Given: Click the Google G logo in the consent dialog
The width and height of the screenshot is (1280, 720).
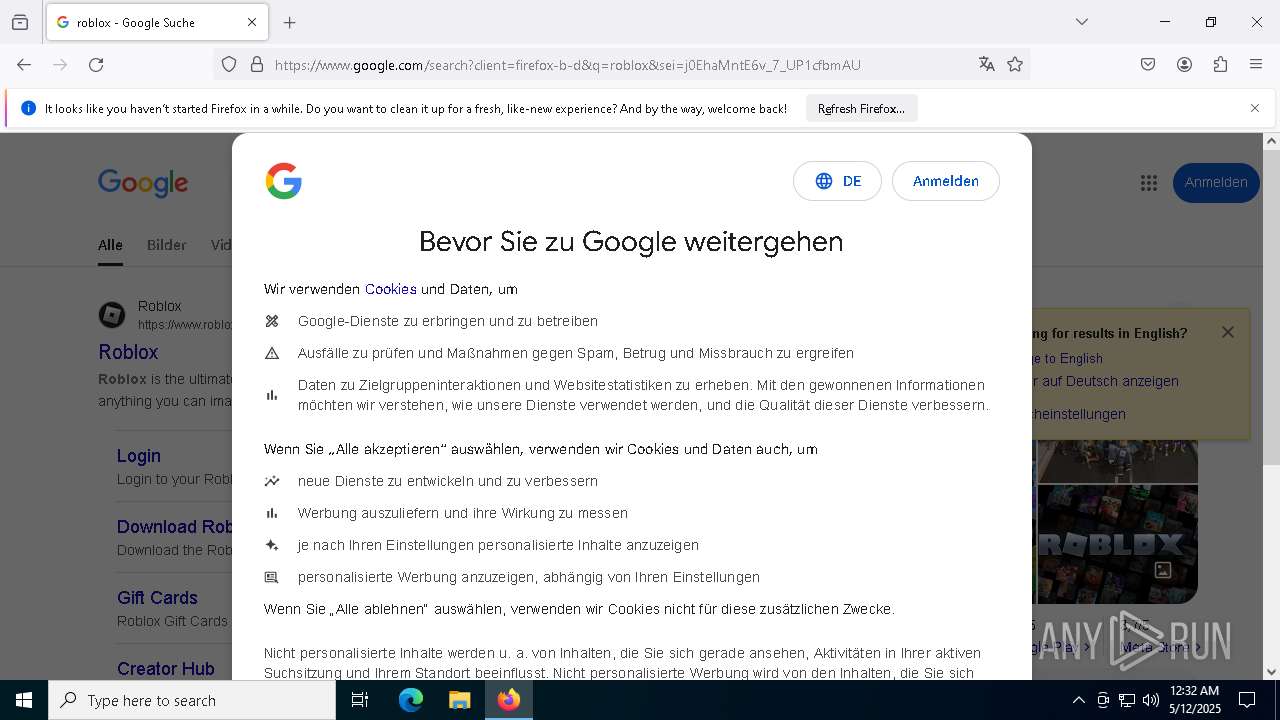Looking at the screenshot, I should click(284, 181).
